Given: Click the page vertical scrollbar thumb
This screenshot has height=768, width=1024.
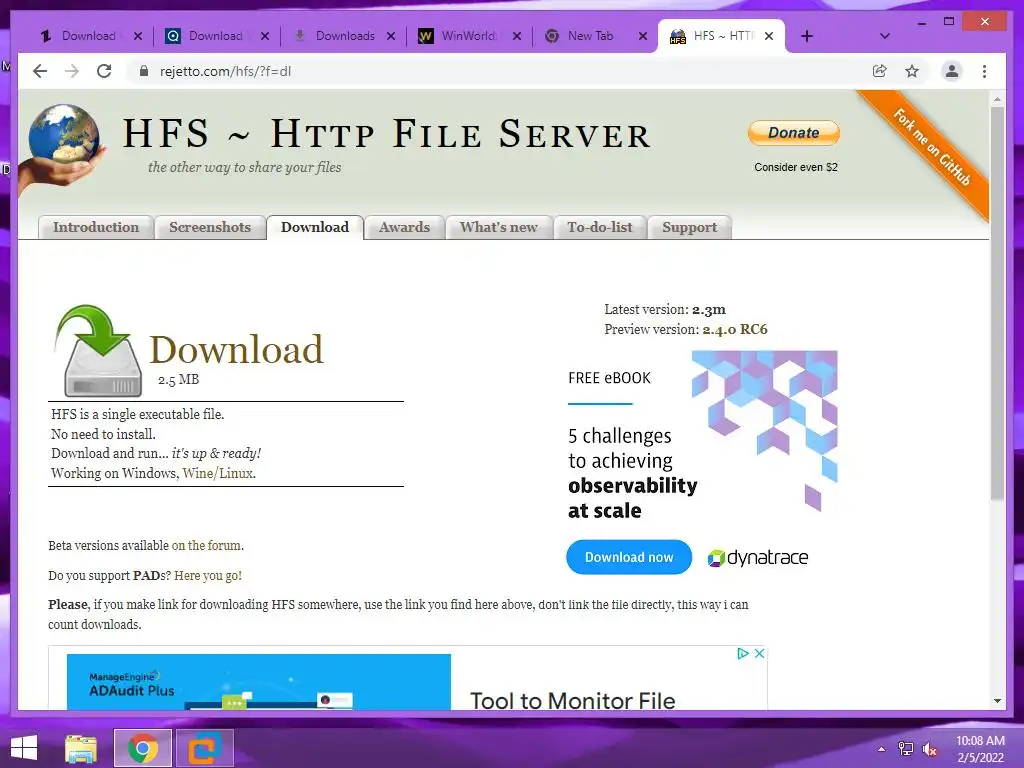Looking at the screenshot, I should [997, 304].
